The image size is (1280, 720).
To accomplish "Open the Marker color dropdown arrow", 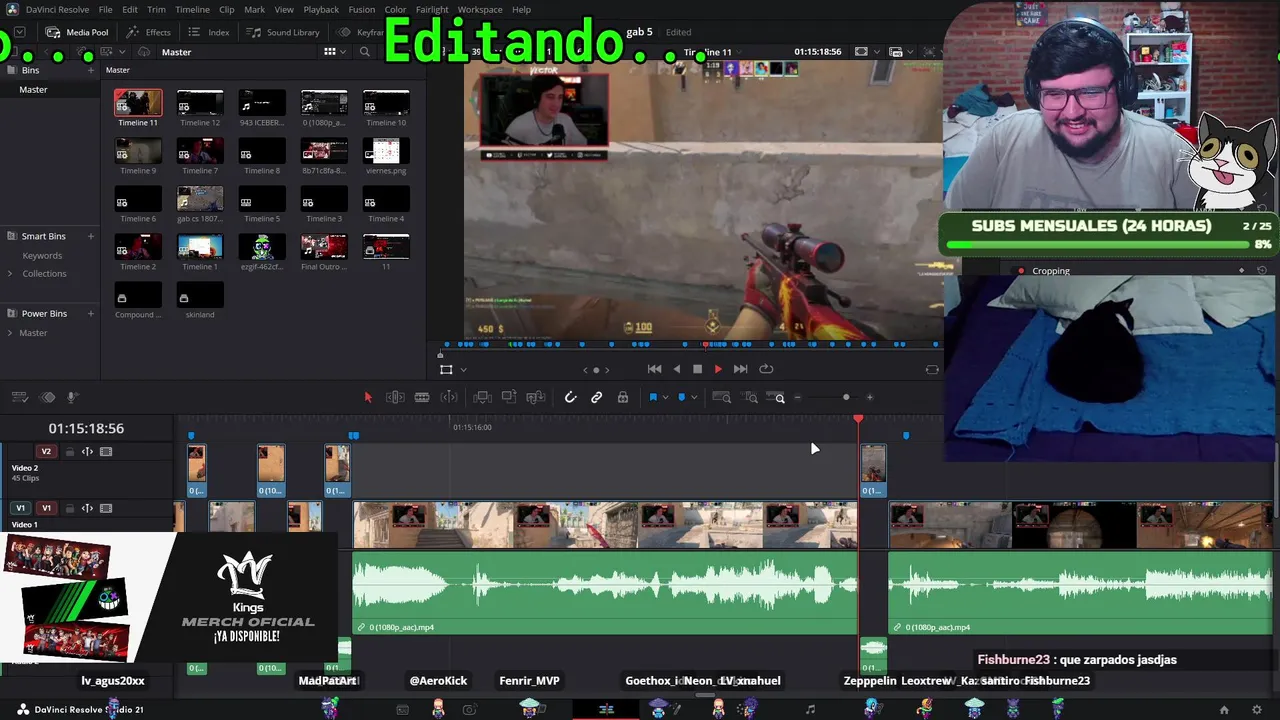I will coord(694,398).
